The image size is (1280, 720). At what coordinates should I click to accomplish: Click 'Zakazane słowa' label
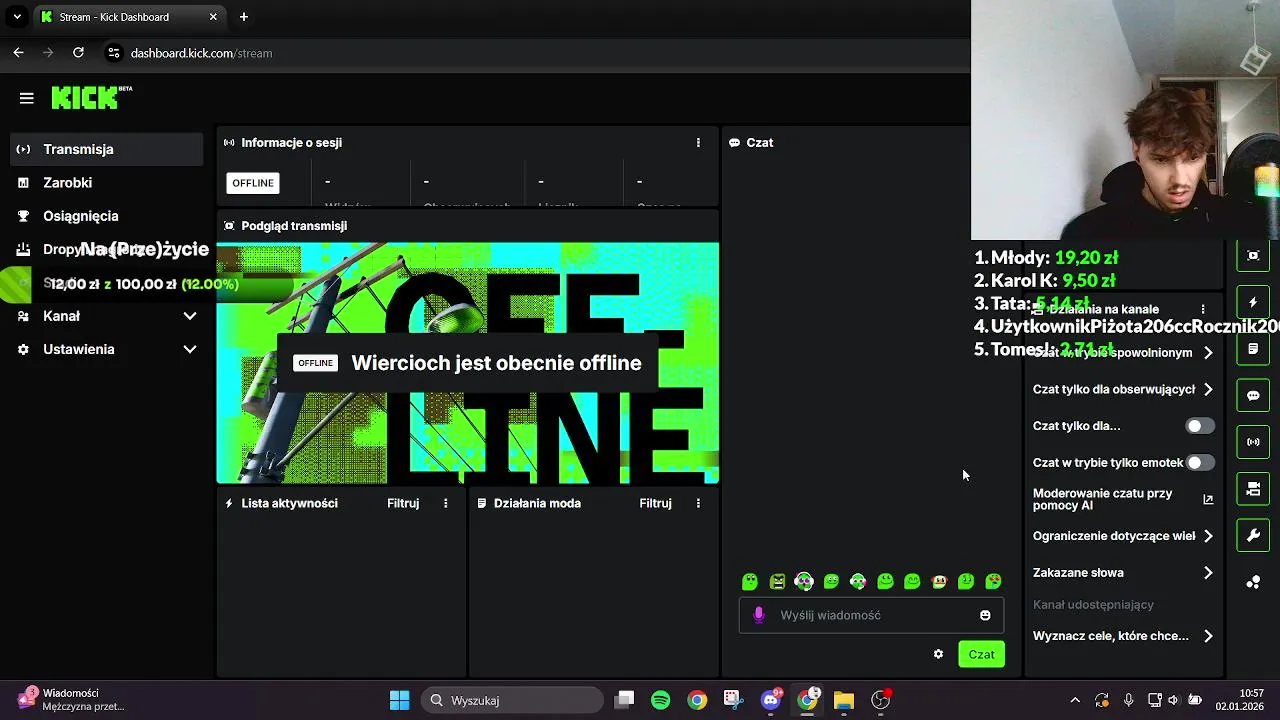(x=1078, y=573)
